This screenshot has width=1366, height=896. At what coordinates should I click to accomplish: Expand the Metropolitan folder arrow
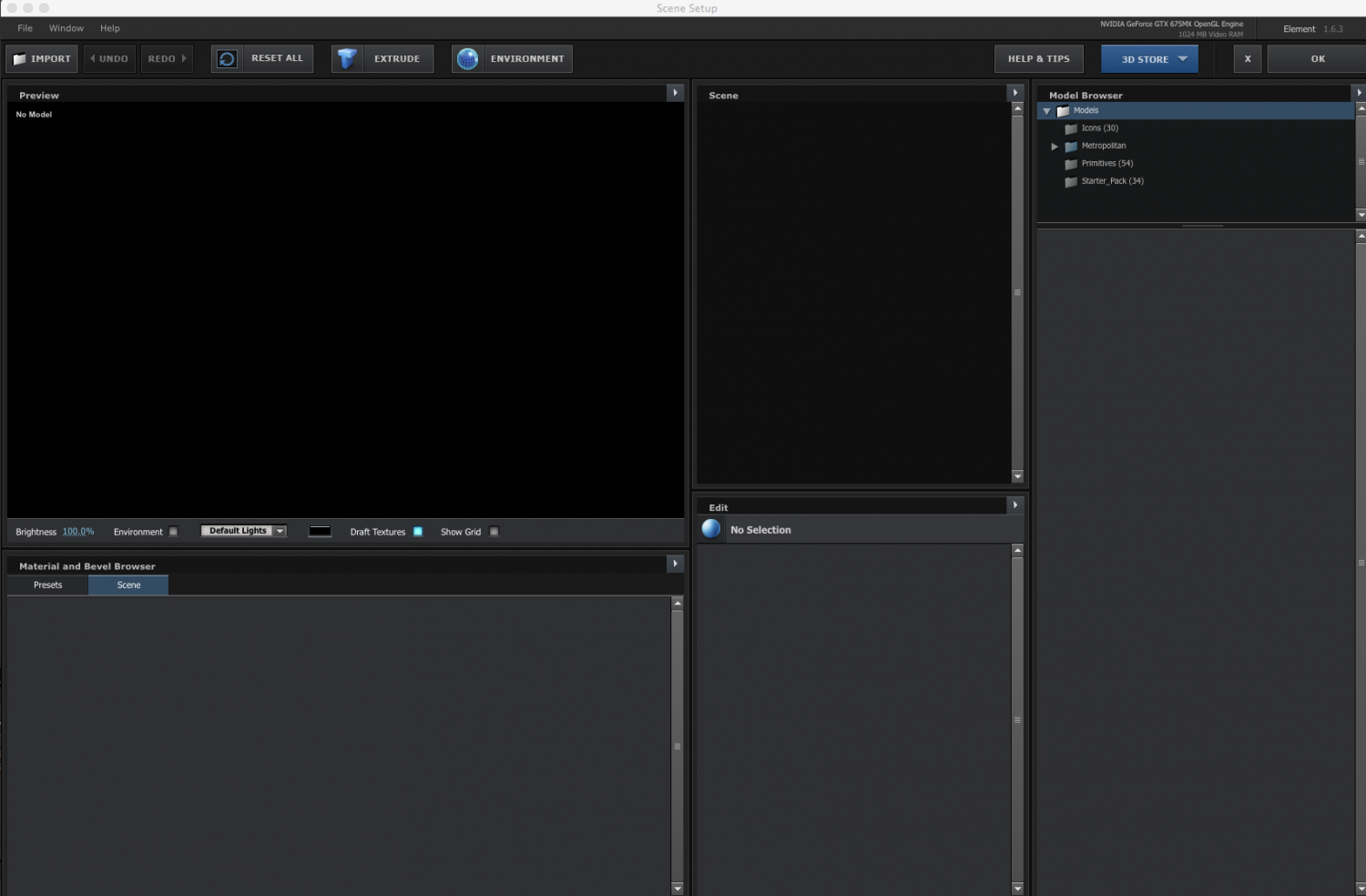click(1055, 147)
